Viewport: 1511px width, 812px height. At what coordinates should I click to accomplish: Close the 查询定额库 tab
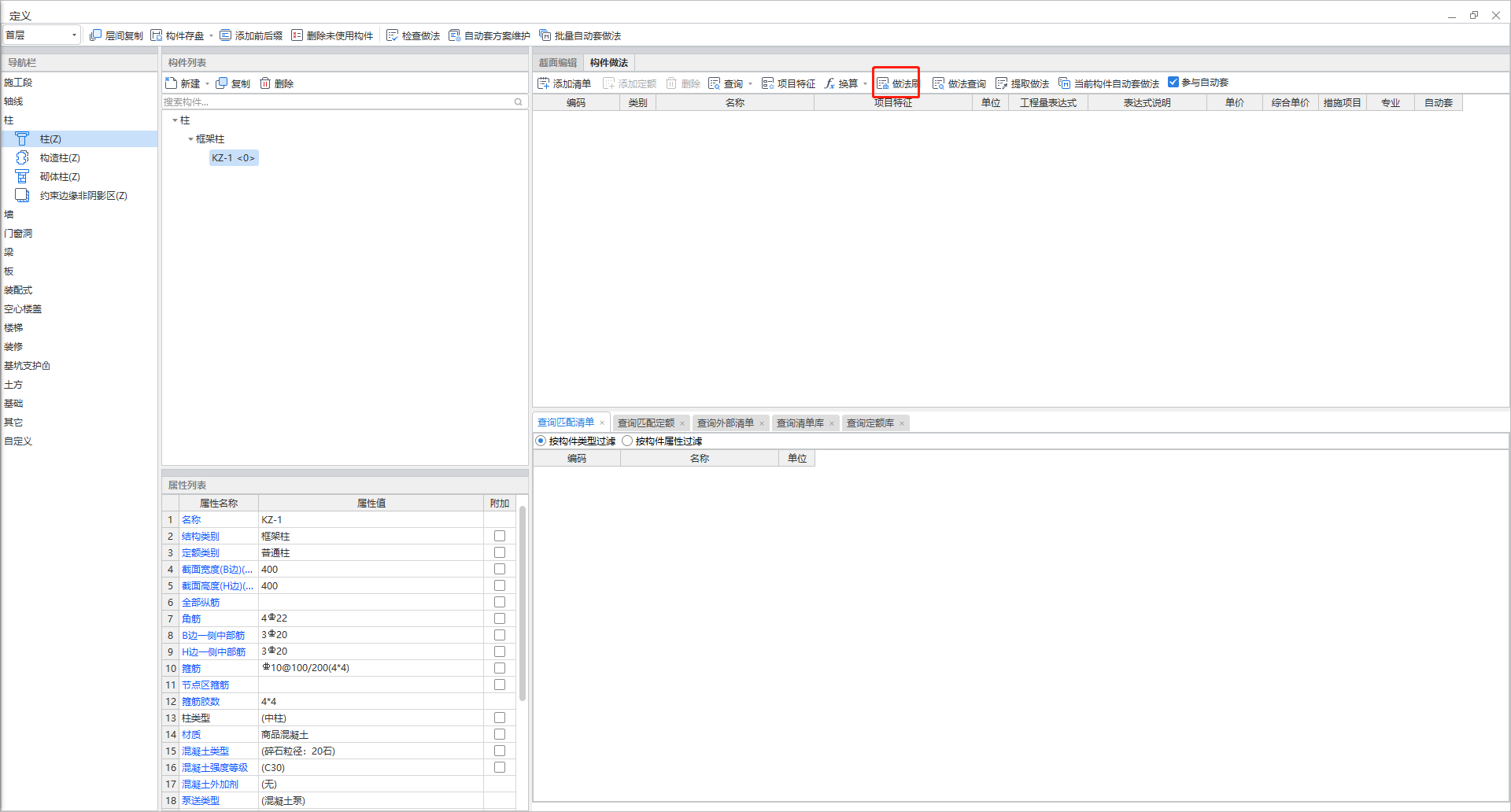pos(902,423)
